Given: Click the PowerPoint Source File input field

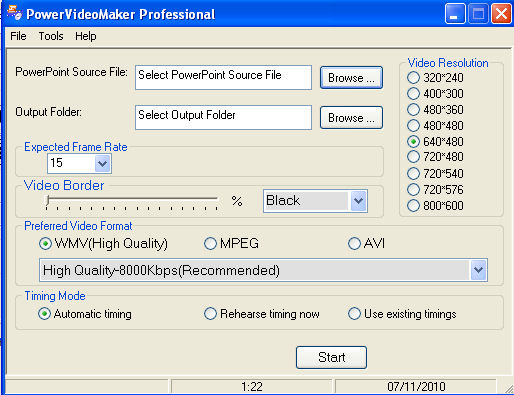Looking at the screenshot, I should click(223, 77).
